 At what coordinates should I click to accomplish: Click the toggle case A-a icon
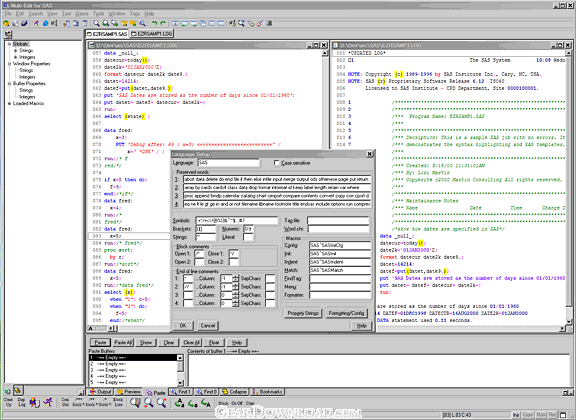coord(179,403)
